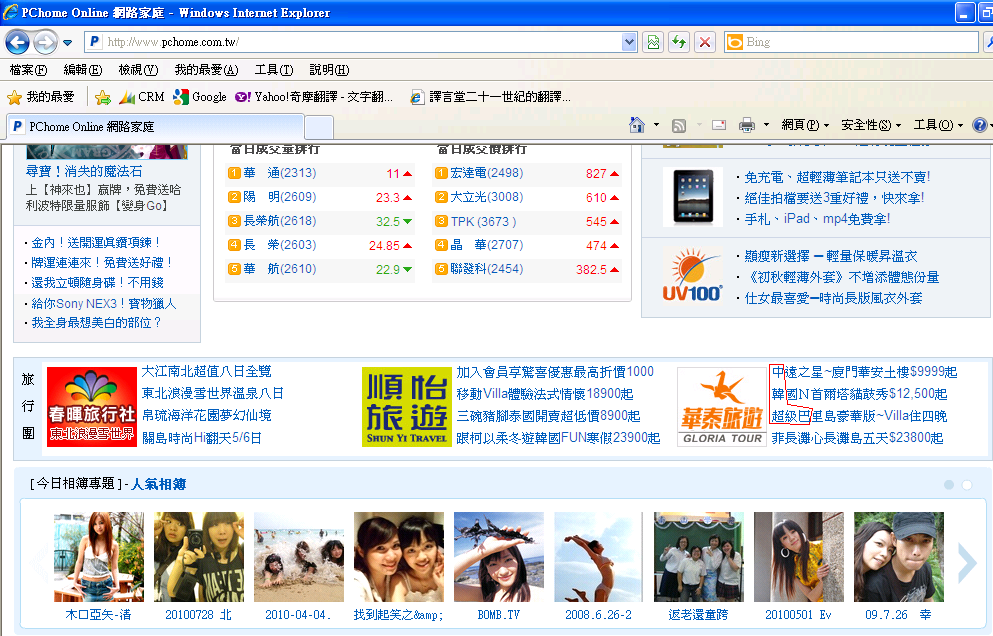Open the Add to Favorites star-arrow icon
Screen dimensions: 993x636
tap(102, 97)
